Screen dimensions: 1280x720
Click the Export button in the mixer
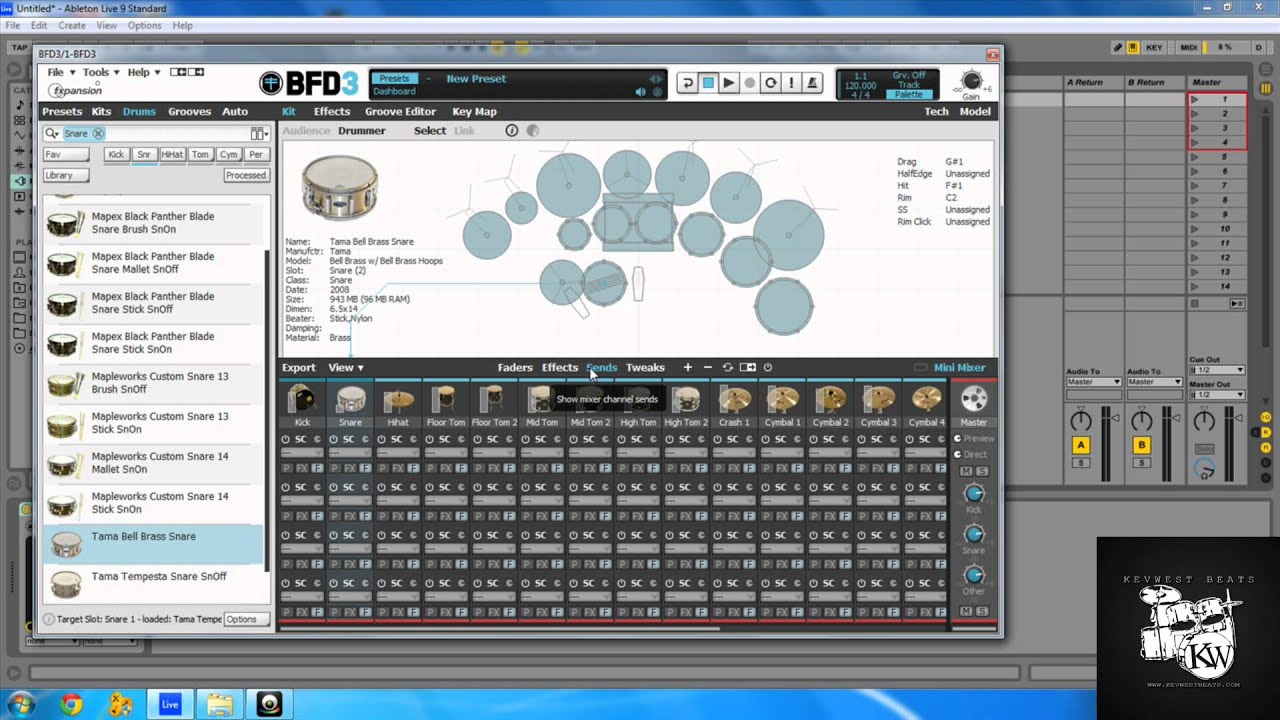(x=298, y=368)
